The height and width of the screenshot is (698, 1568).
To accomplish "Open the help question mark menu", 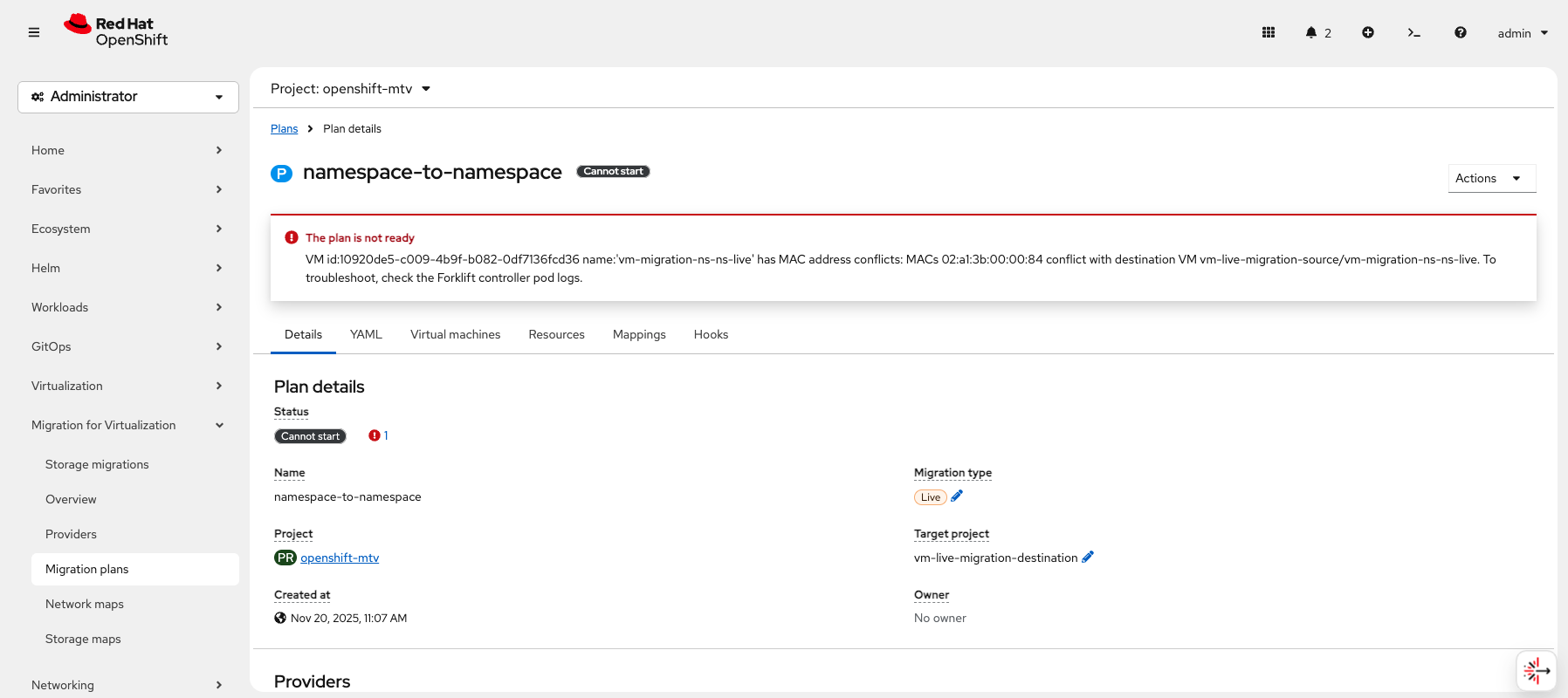I will (x=1461, y=32).
